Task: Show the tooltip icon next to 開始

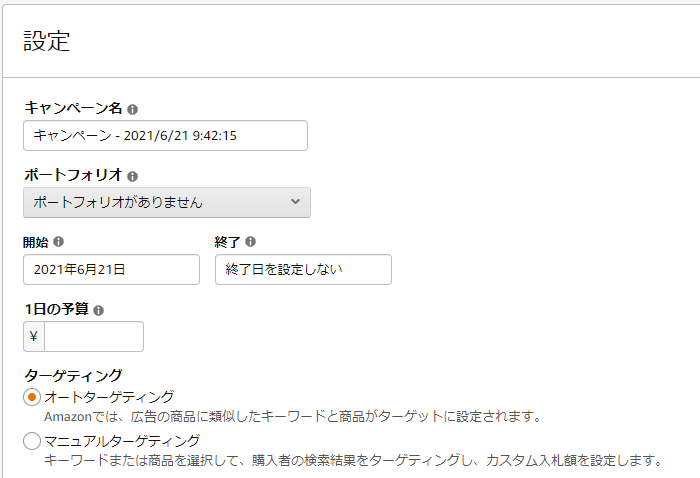Action: 59,242
